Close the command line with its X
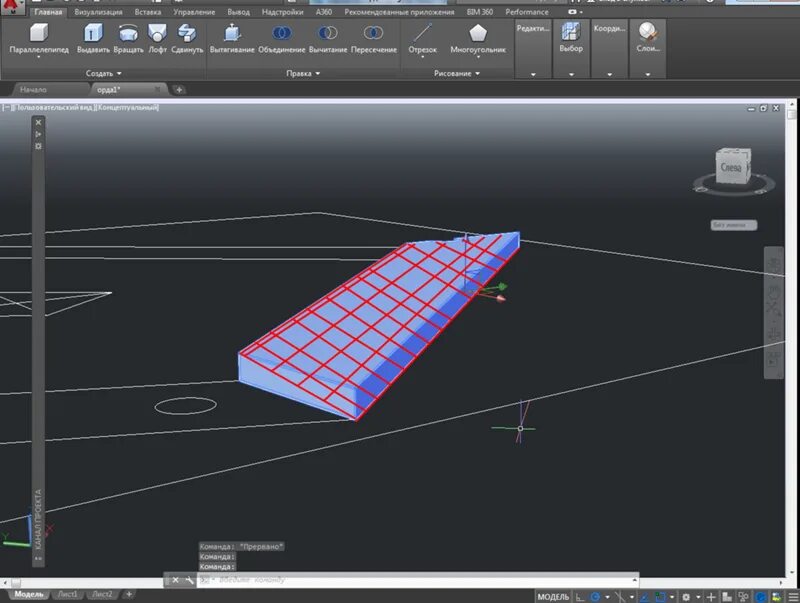Screen dimensions: 800x603 coord(175,580)
